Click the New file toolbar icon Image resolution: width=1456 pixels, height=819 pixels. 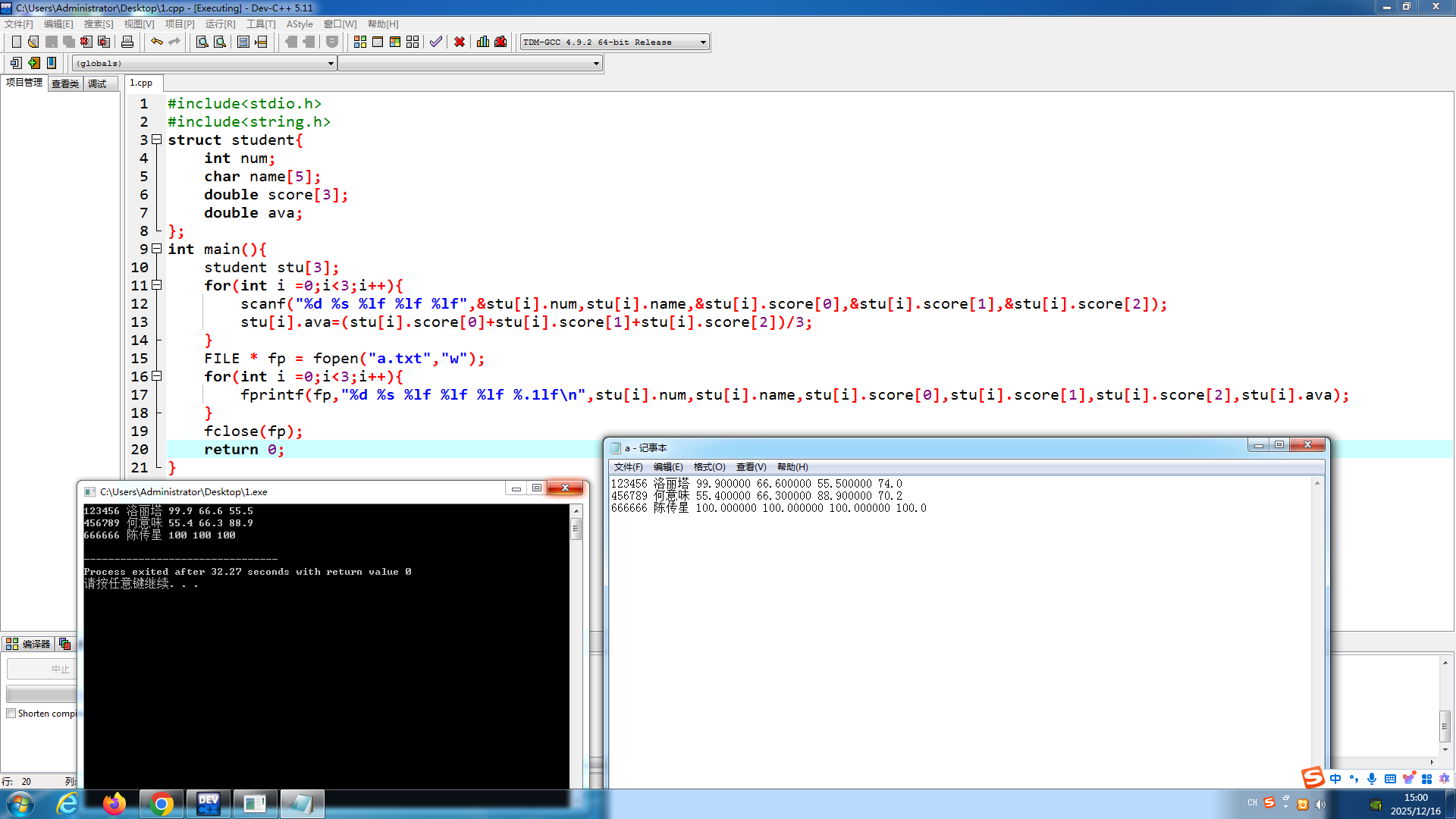click(x=16, y=42)
